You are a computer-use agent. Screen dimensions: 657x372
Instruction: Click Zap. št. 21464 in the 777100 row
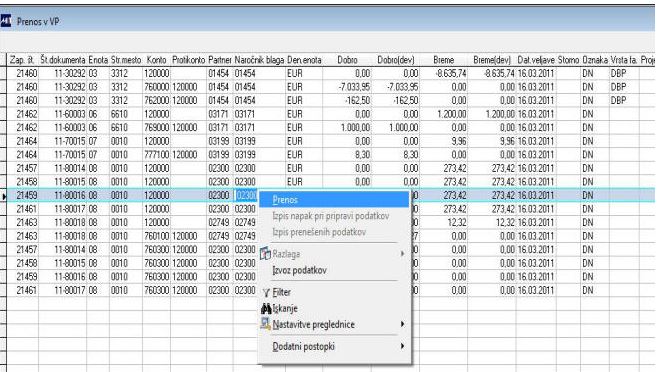(27, 155)
